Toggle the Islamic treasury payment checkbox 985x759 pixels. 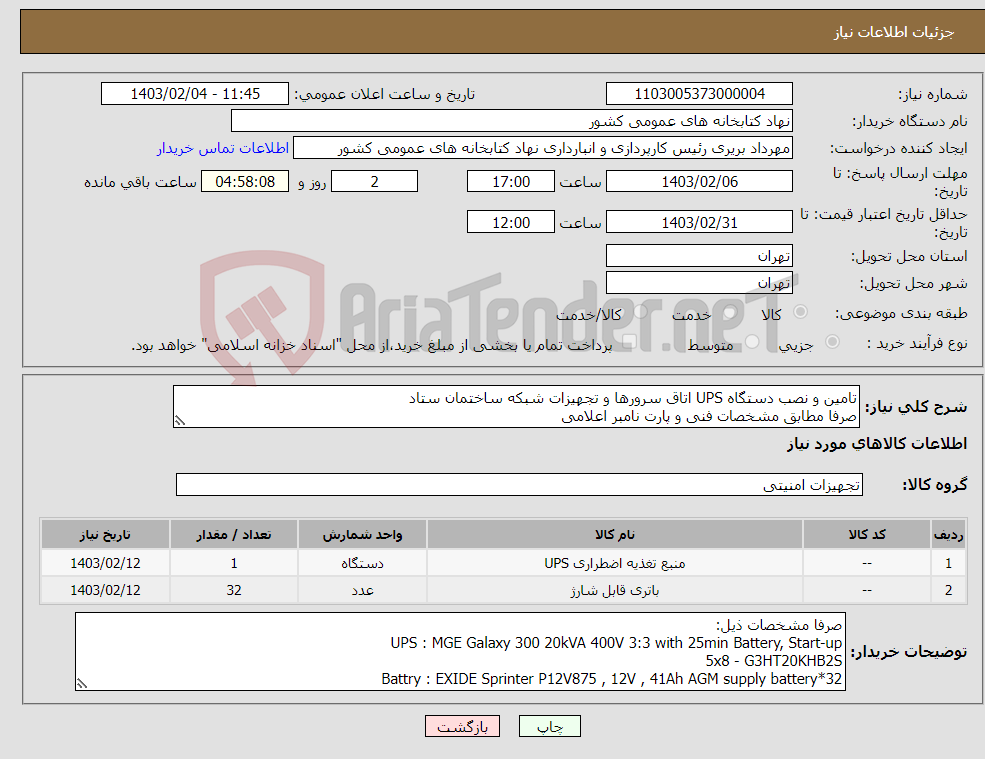tap(629, 342)
